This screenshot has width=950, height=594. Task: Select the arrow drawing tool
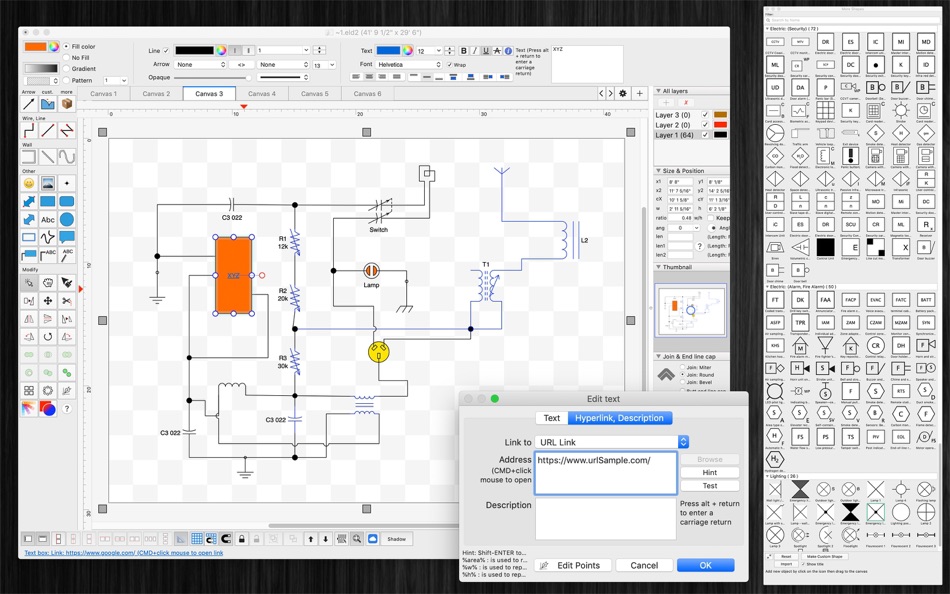click(28, 104)
